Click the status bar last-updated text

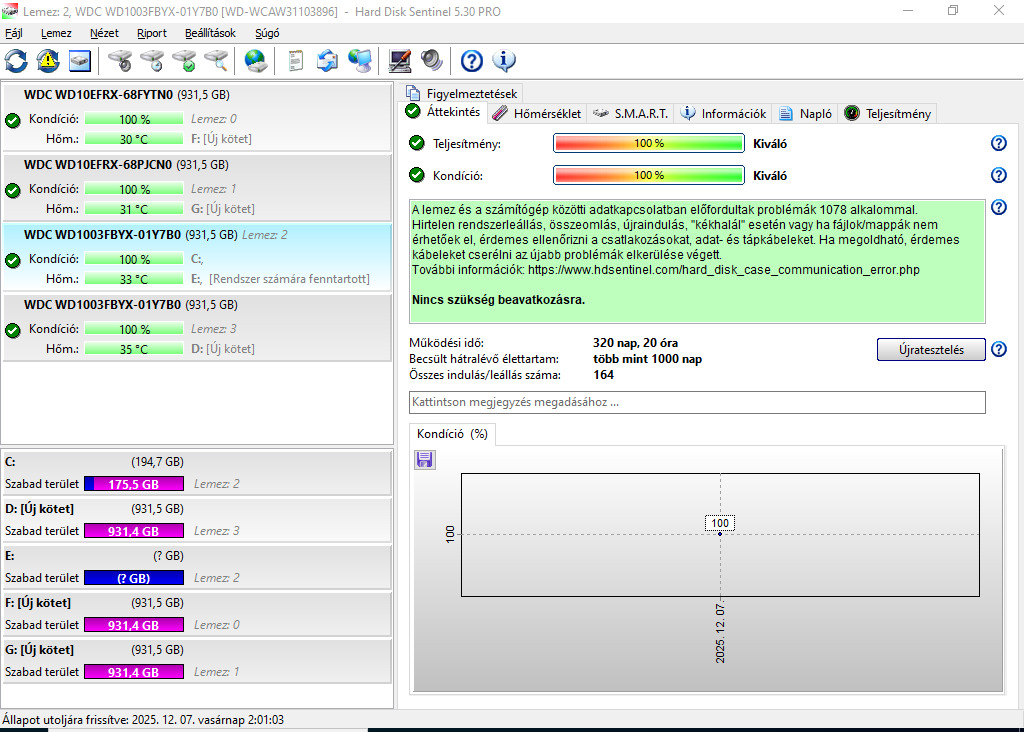click(x=143, y=720)
